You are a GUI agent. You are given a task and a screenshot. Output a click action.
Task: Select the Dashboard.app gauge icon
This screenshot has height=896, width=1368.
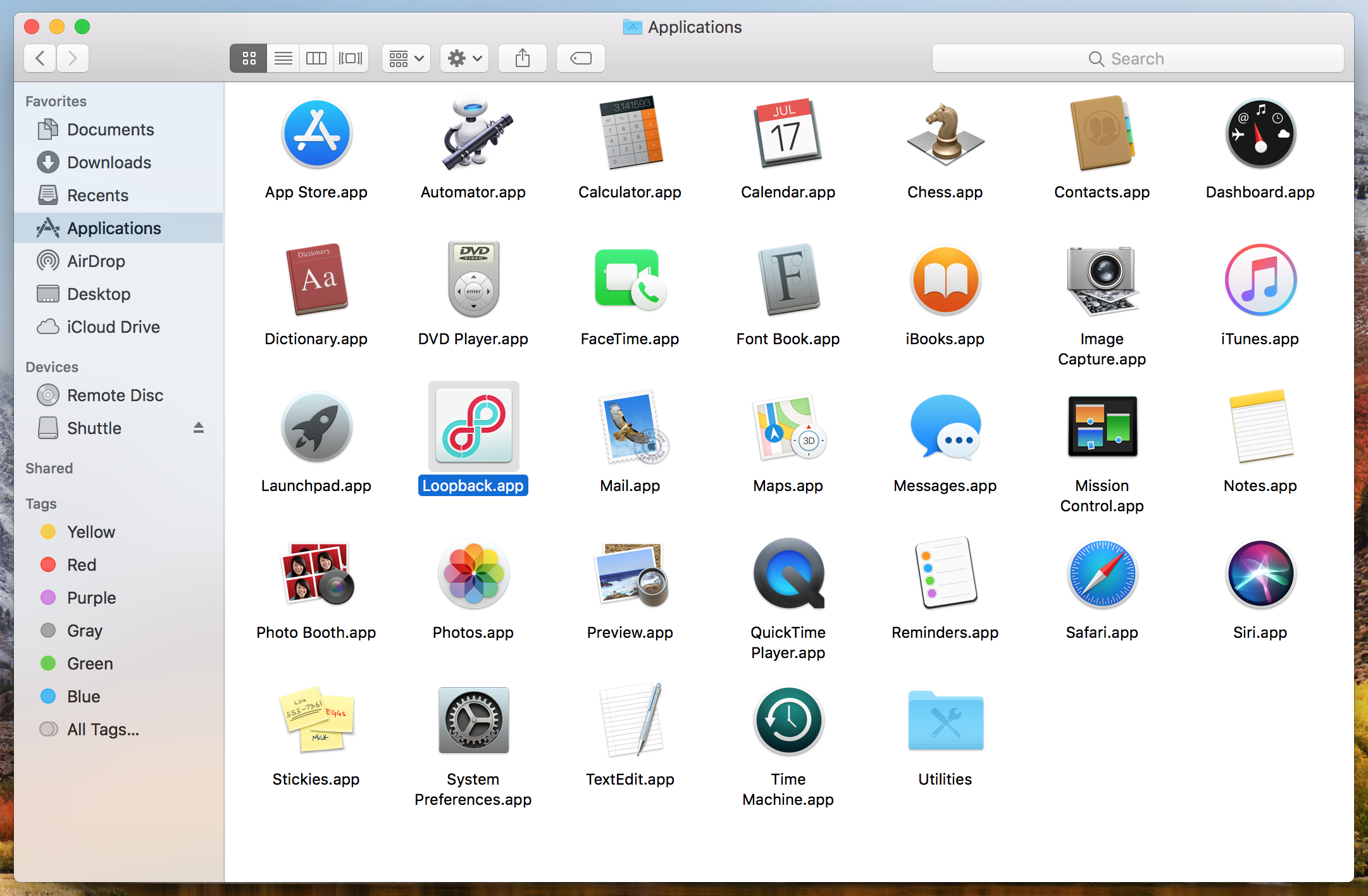[x=1260, y=134]
